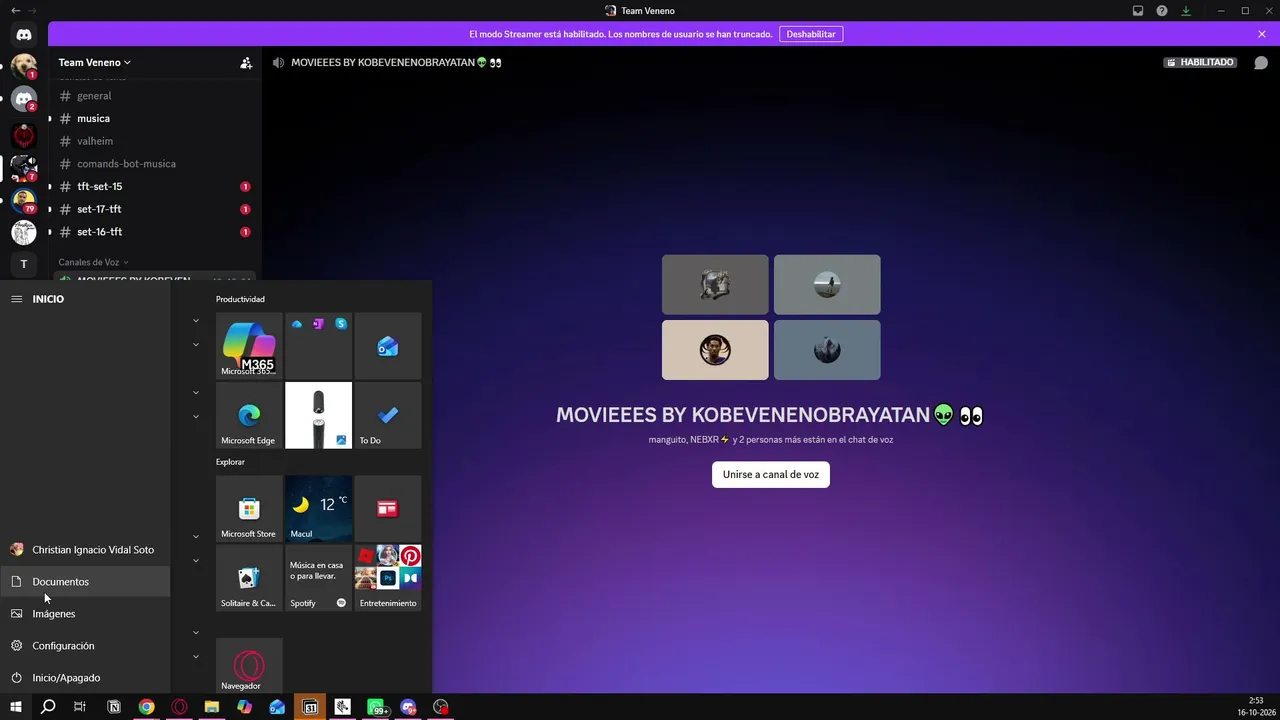Open the news tile next to weather
1280x720 pixels.
388,509
